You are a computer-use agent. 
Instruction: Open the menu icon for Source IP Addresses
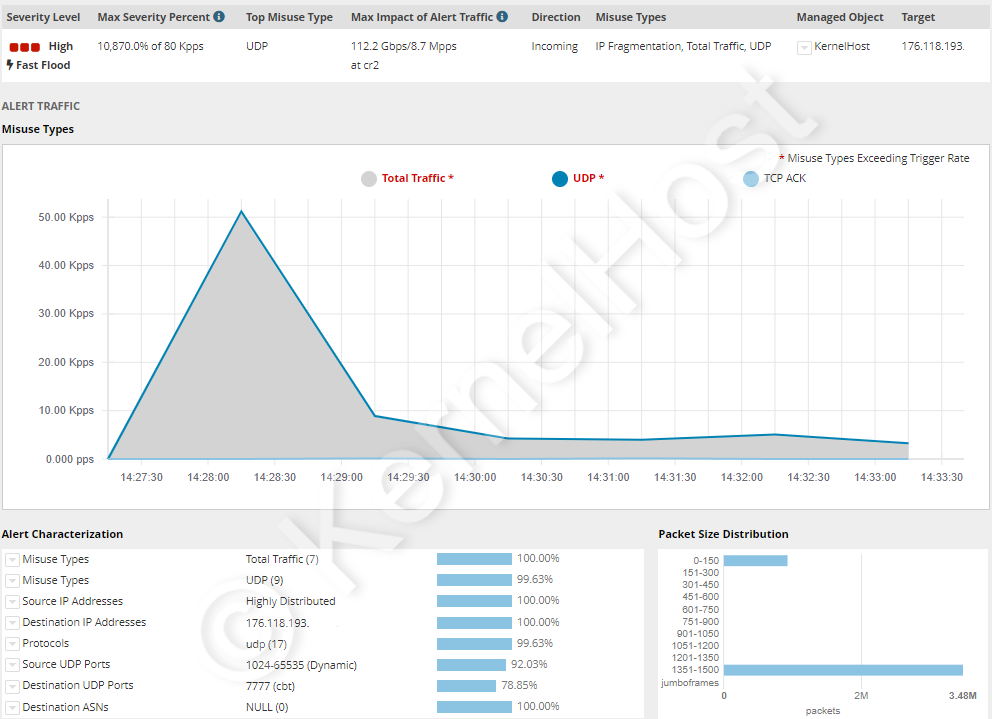[12, 602]
